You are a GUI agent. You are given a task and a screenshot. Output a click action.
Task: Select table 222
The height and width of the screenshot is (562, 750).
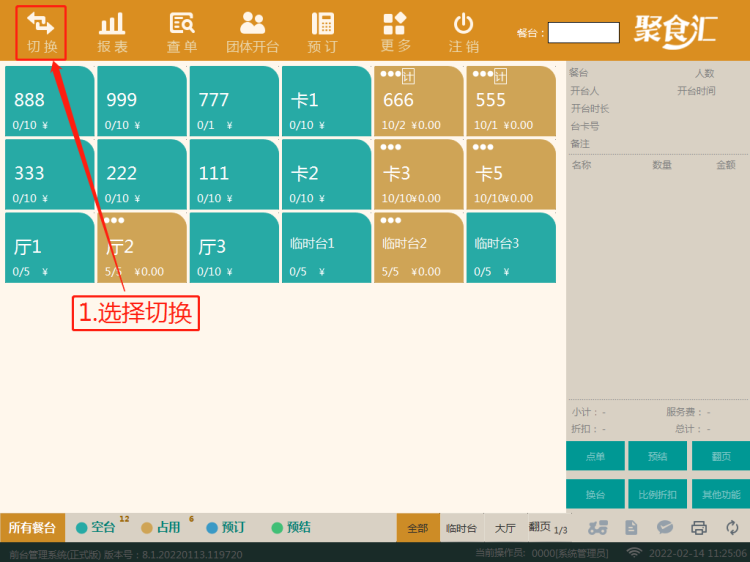142,174
